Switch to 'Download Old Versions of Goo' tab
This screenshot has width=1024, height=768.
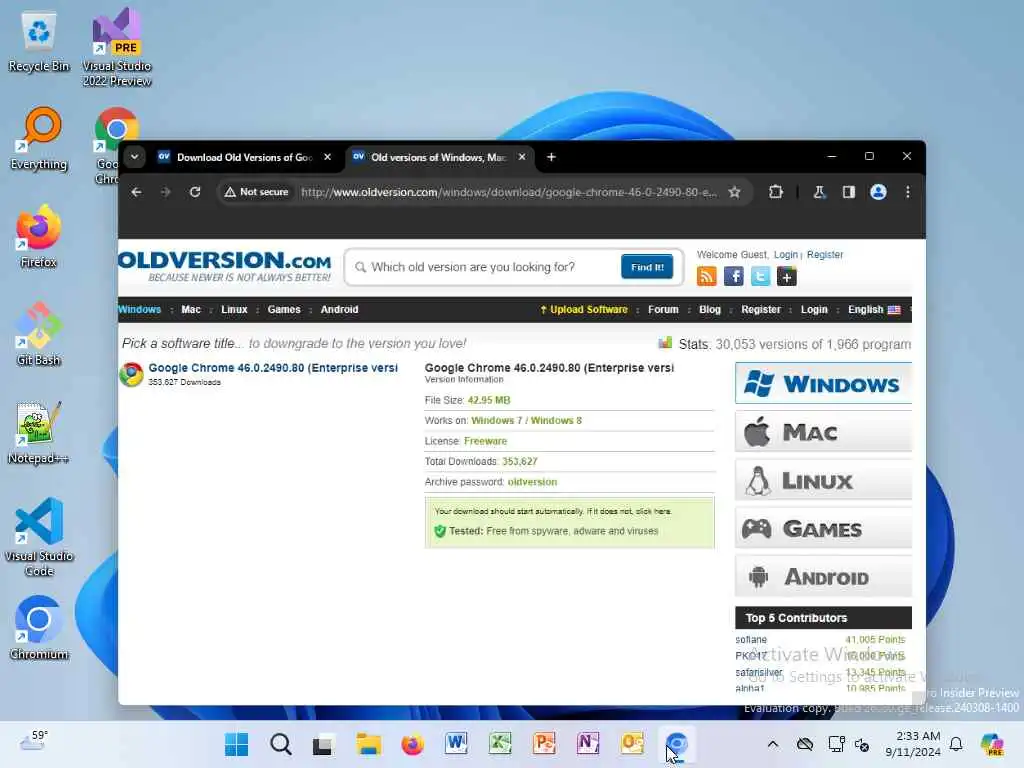(245, 157)
